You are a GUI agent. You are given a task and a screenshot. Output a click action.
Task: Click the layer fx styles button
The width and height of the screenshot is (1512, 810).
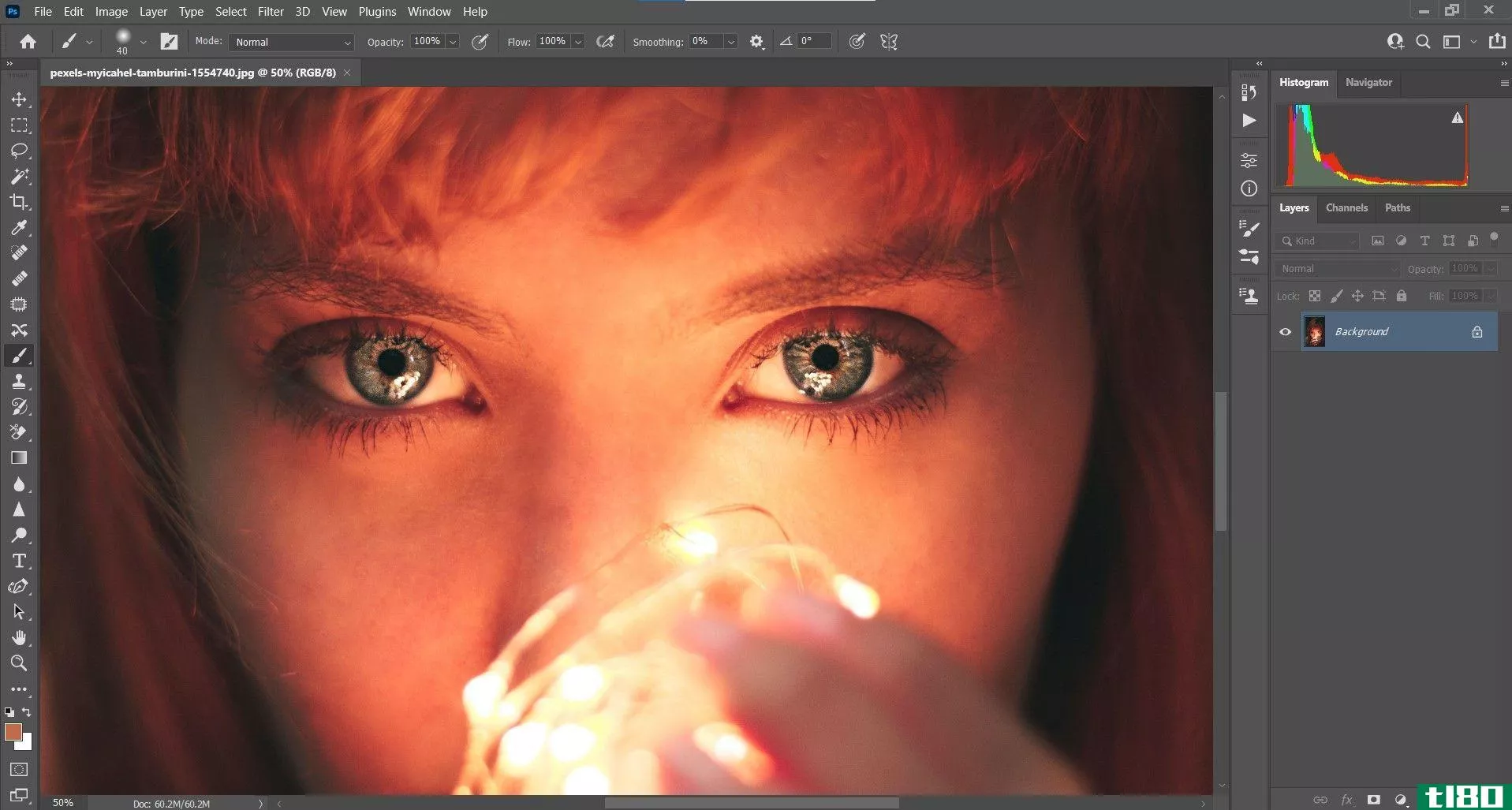pyautogui.click(x=1346, y=799)
